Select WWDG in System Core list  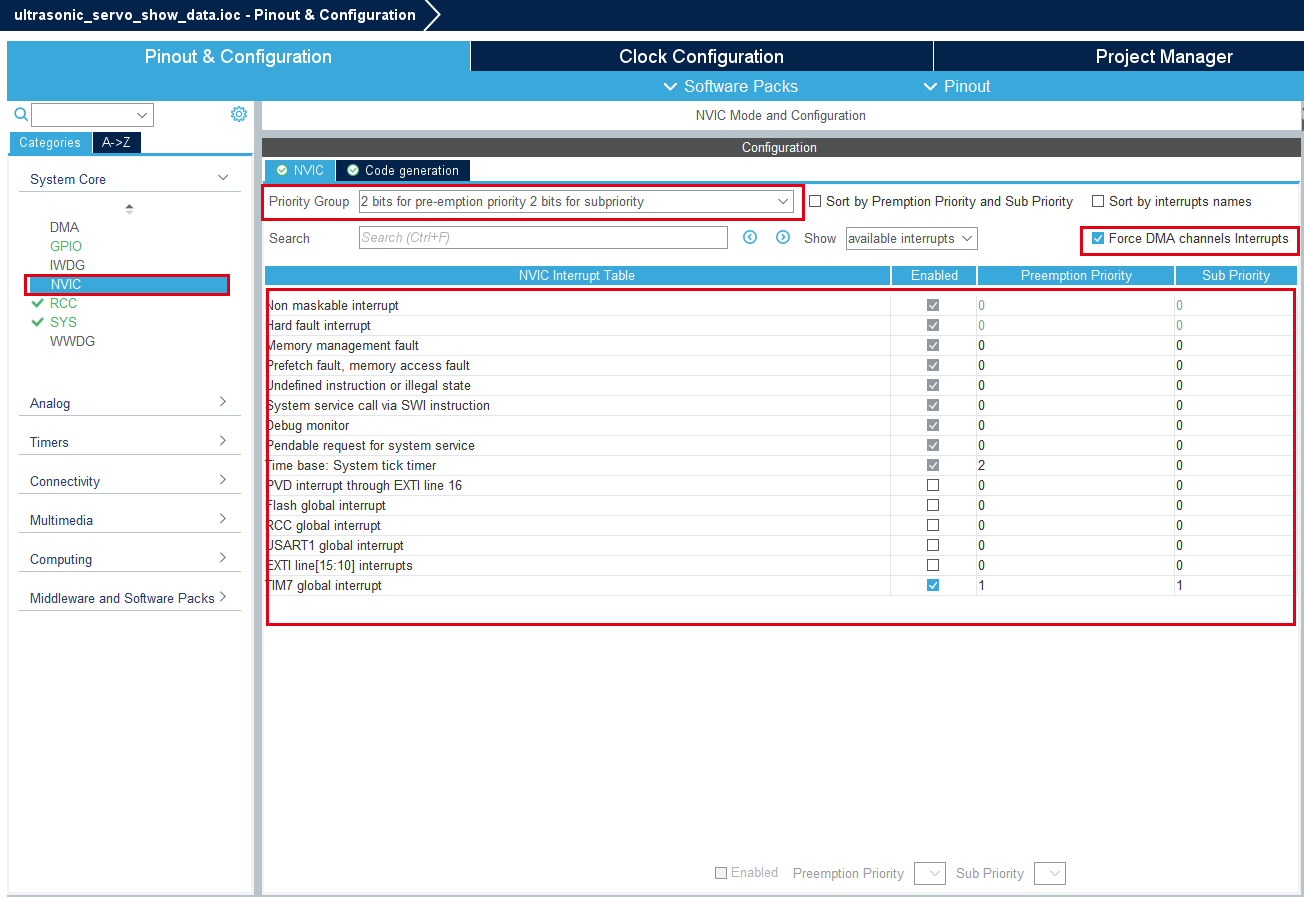tap(72, 341)
